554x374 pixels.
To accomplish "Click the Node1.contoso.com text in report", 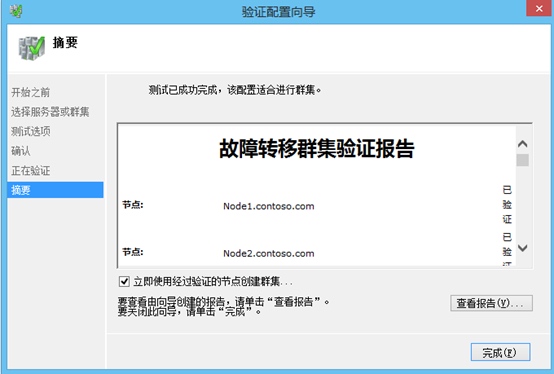I will 269,206.
